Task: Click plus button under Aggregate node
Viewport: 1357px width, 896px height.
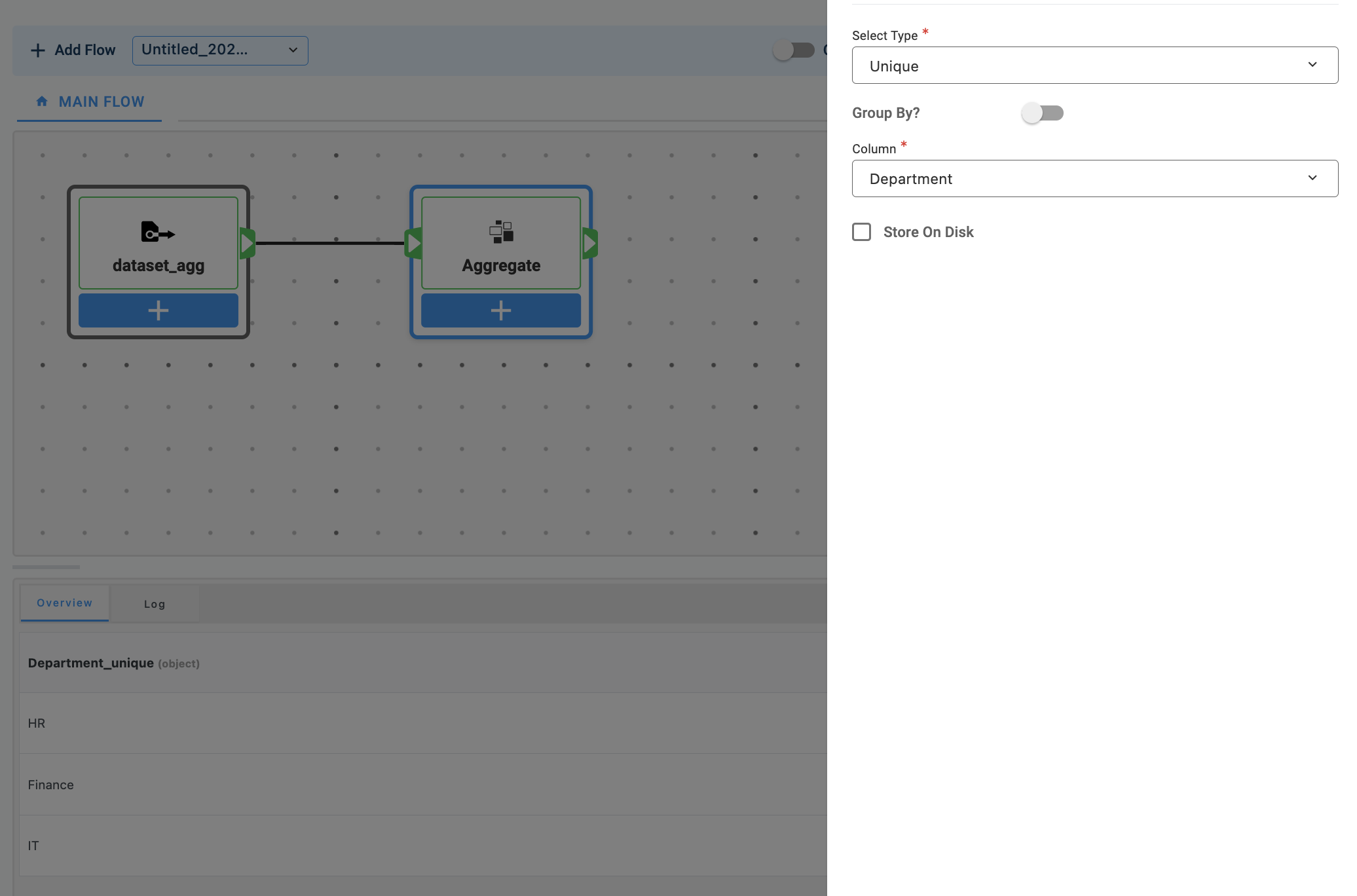Action: click(x=501, y=310)
